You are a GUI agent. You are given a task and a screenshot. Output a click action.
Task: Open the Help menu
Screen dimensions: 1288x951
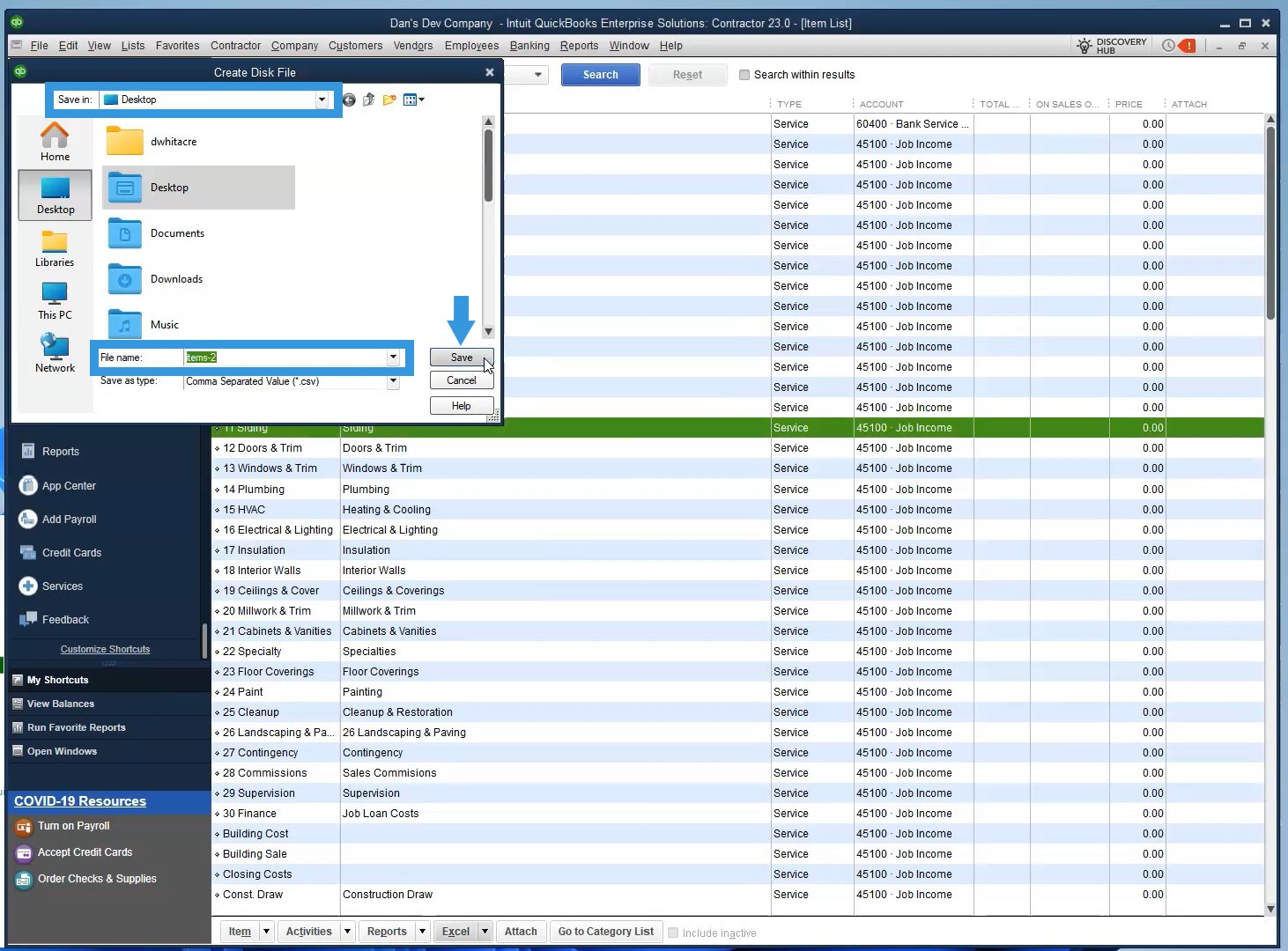pos(670,46)
